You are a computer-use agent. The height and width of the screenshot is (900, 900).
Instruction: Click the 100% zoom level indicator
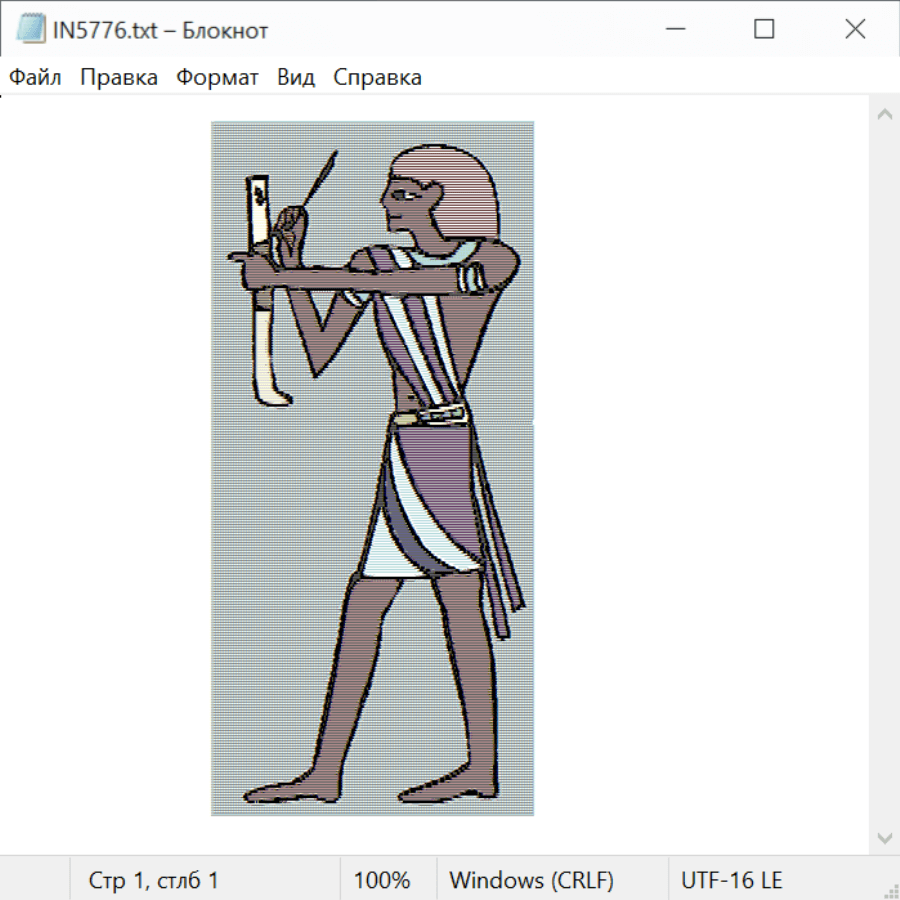click(382, 880)
